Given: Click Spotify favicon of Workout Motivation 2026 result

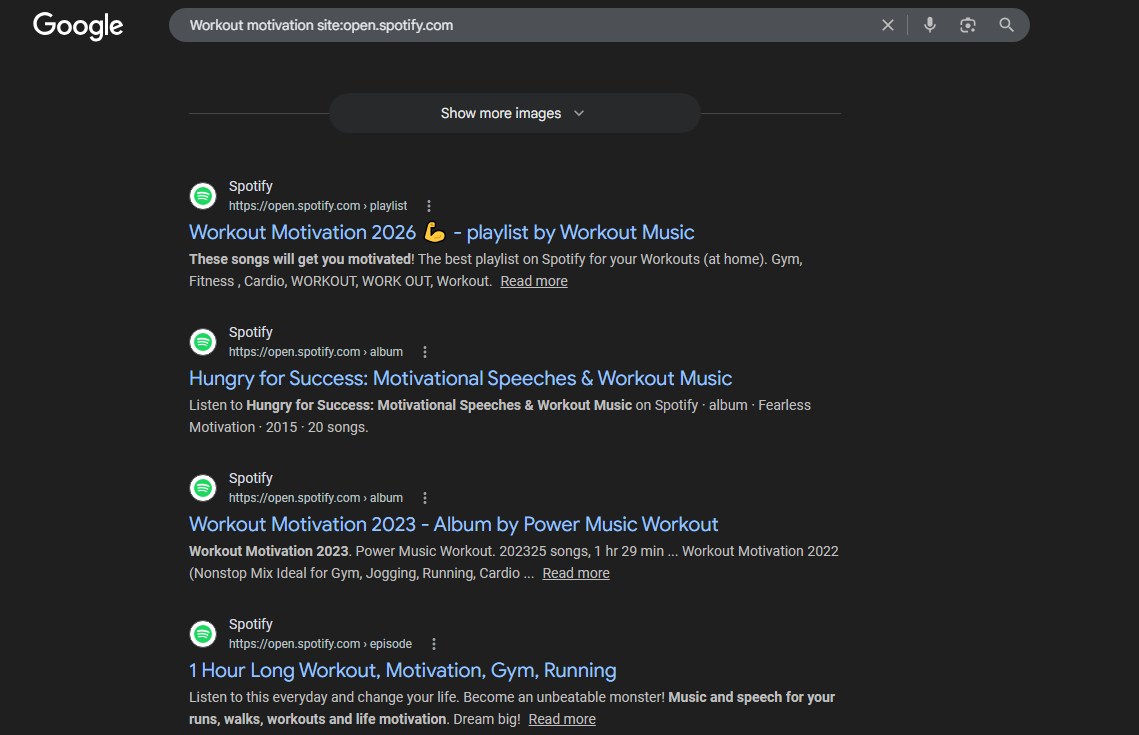Looking at the screenshot, I should (203, 196).
